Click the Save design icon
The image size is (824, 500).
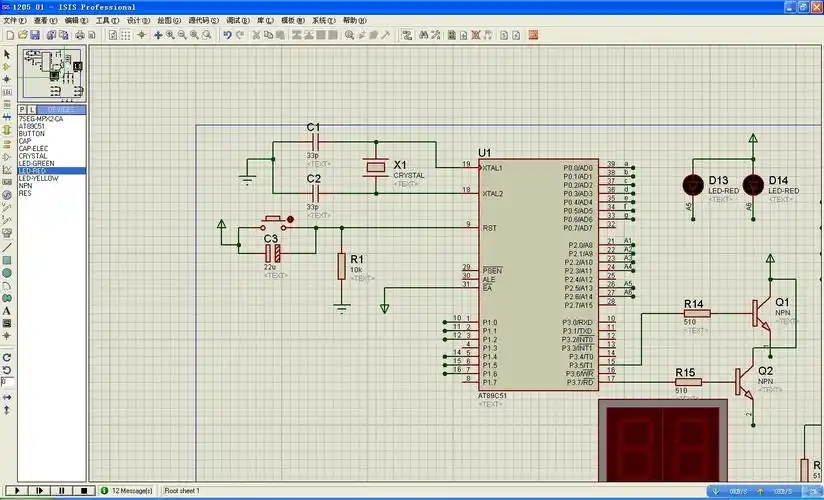click(33, 35)
